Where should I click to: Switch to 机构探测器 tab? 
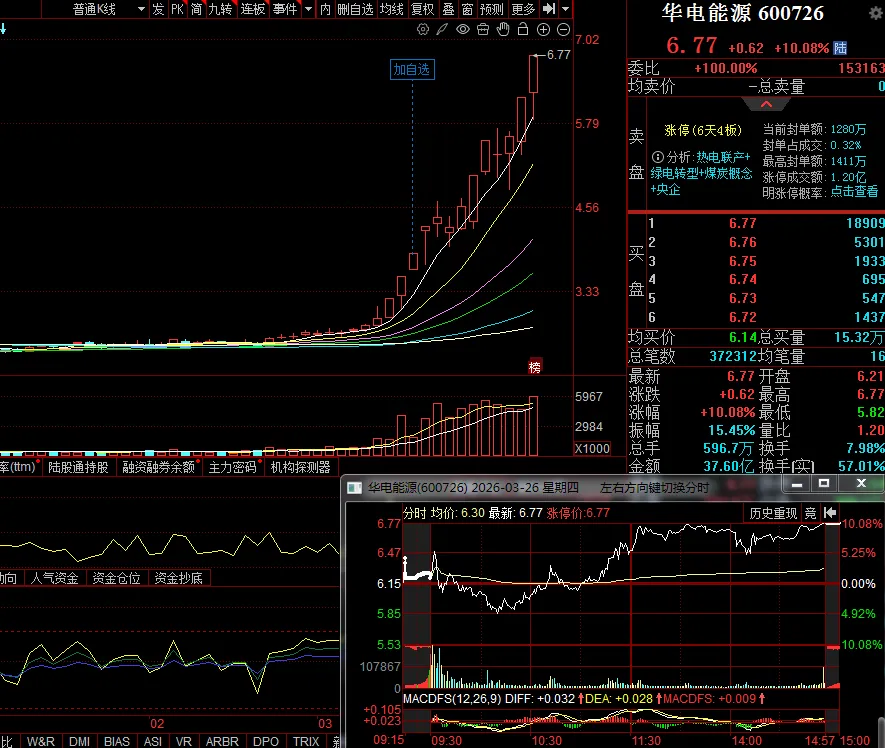(300, 467)
